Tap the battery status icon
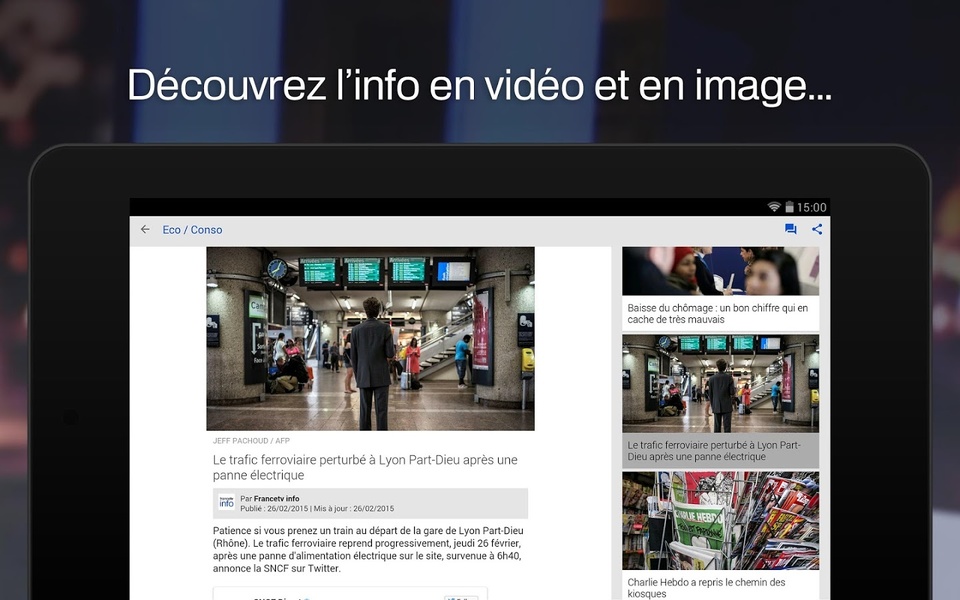Screen dimensions: 960x600 click(x=789, y=207)
